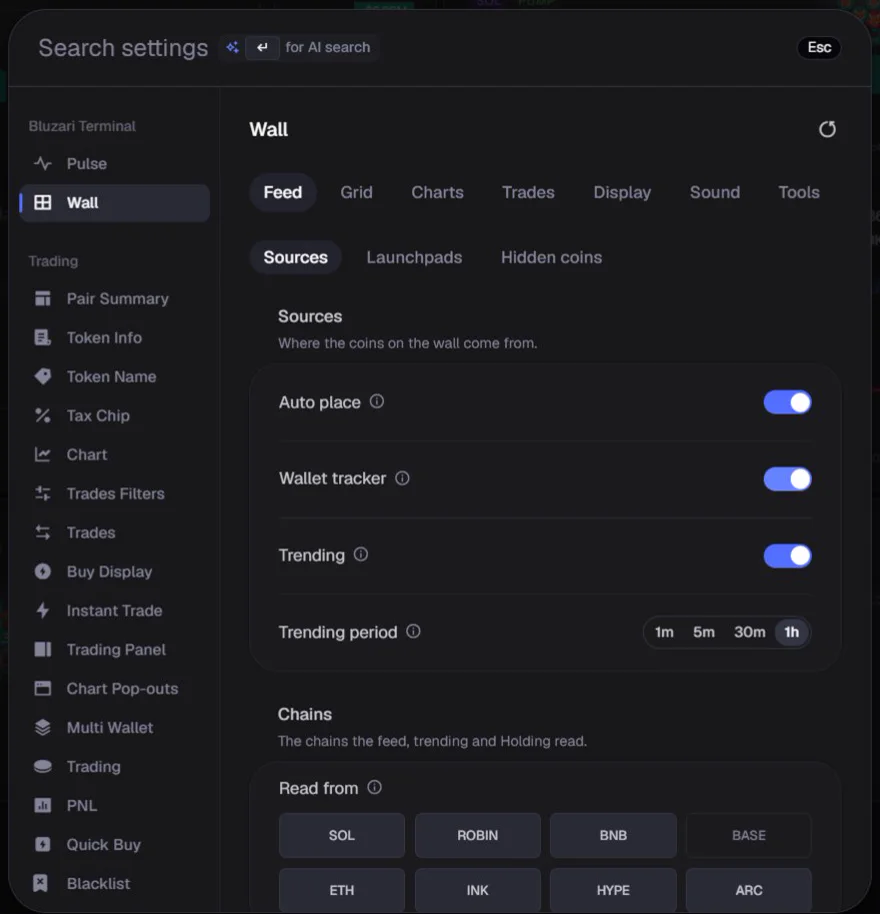This screenshot has width=880, height=914.
Task: Select the Hidden coins sub-tab
Action: tap(551, 257)
